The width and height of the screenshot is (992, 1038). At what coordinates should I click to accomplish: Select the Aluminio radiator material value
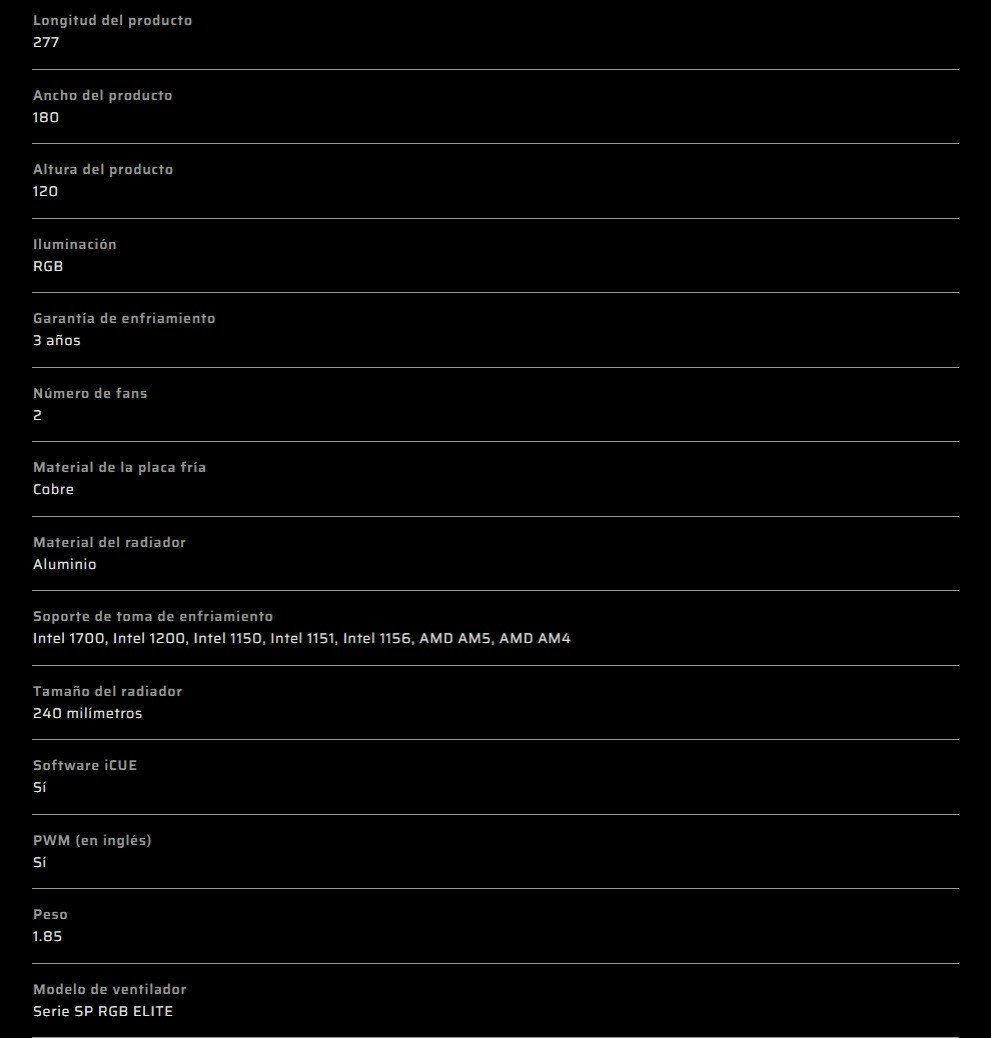[x=64, y=564]
